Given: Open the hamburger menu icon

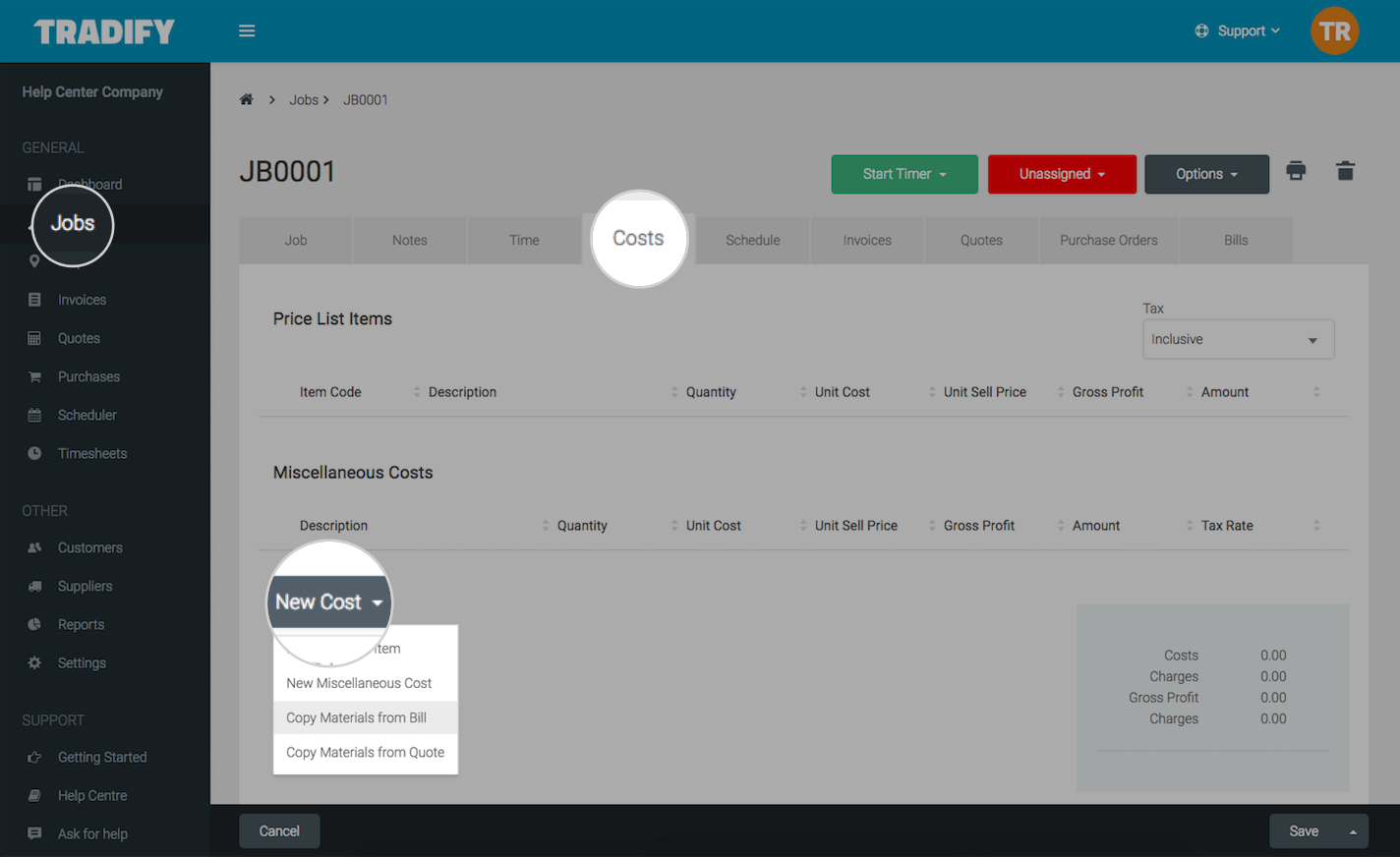Looking at the screenshot, I should [247, 31].
